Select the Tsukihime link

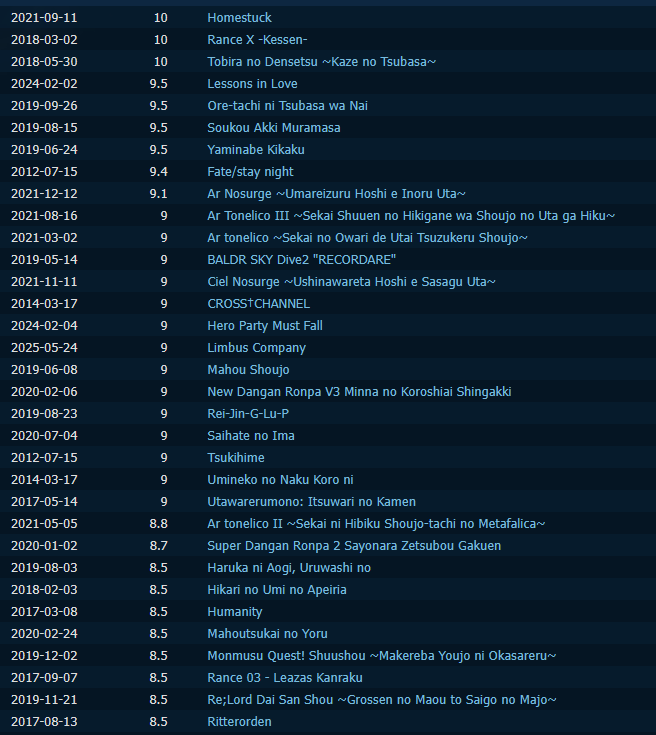point(236,458)
